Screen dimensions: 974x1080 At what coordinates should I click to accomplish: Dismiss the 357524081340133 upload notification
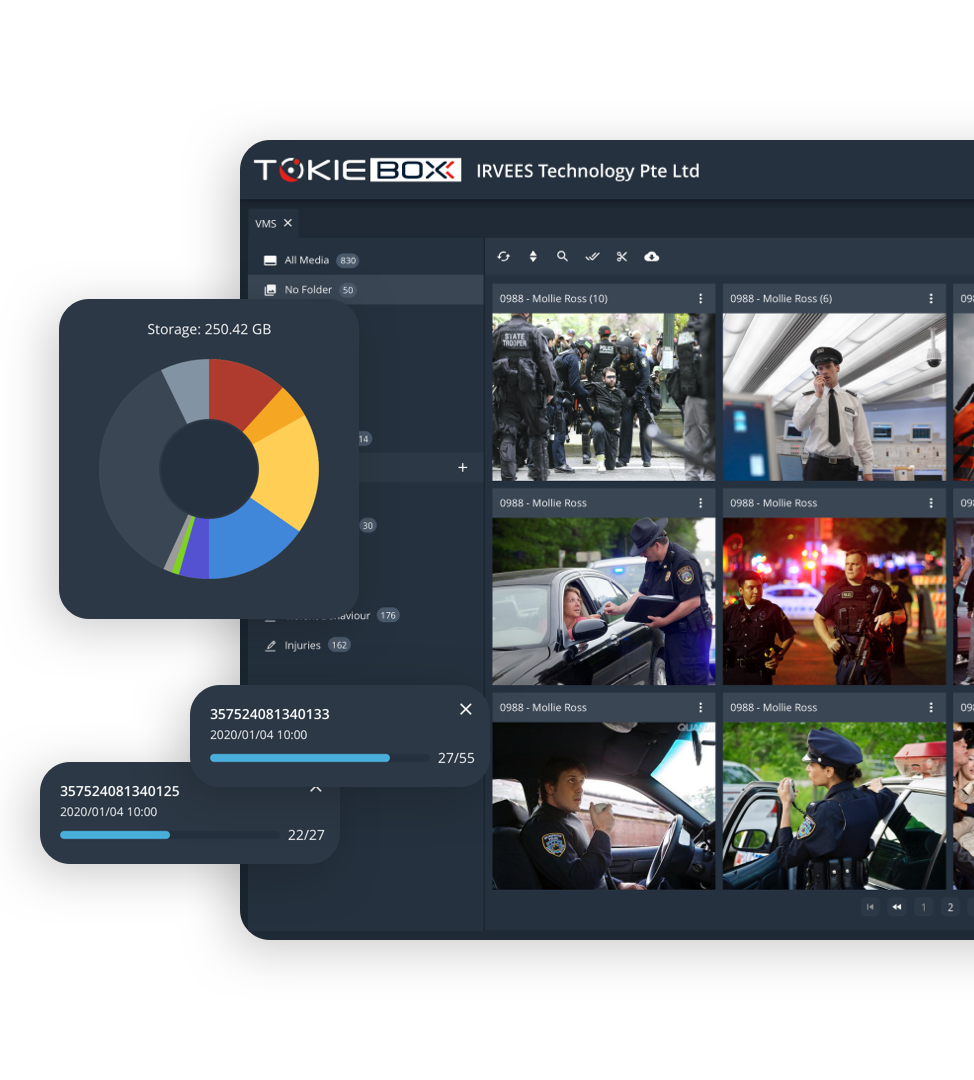tap(466, 709)
